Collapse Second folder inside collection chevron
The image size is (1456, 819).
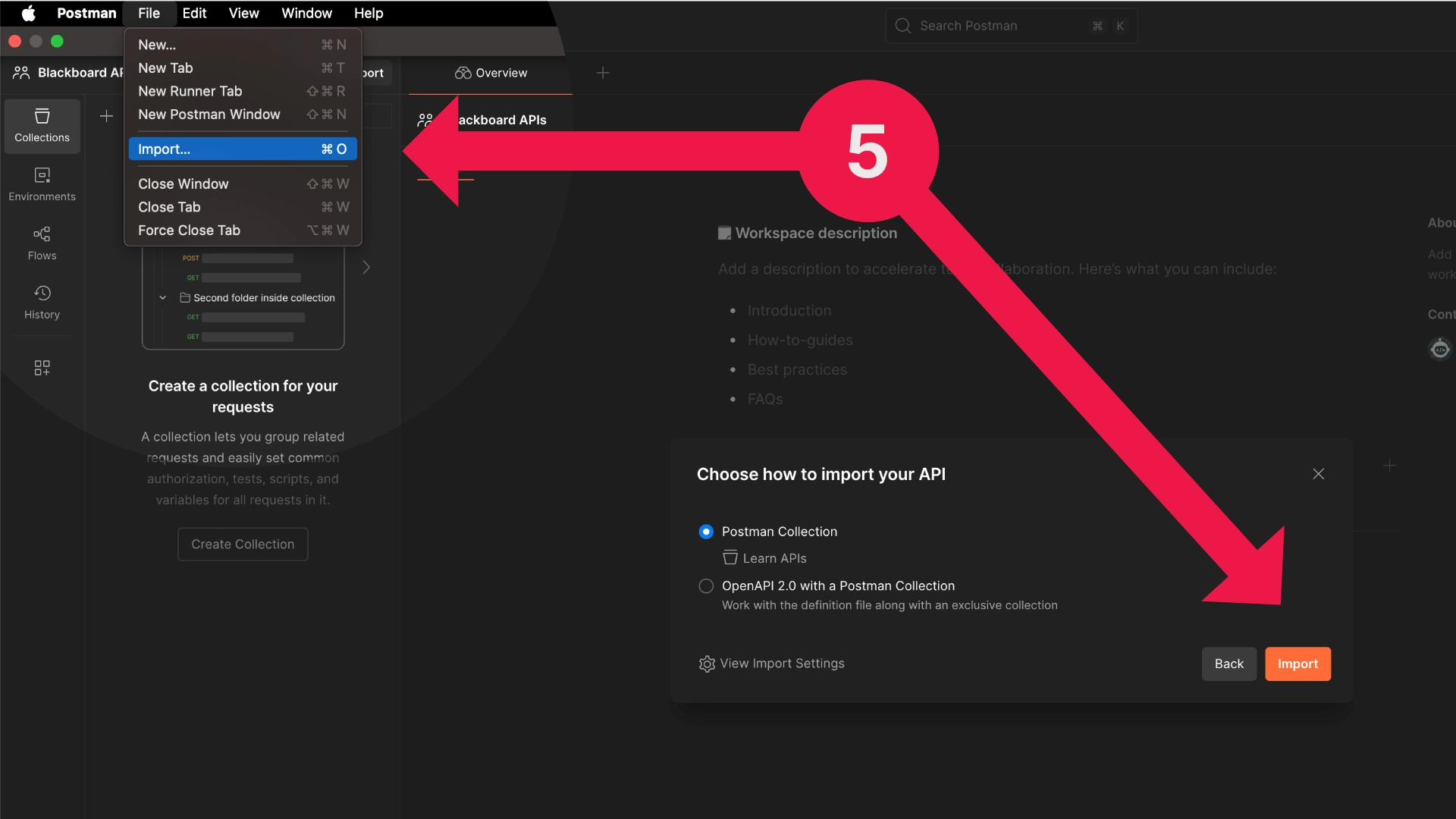(162, 298)
